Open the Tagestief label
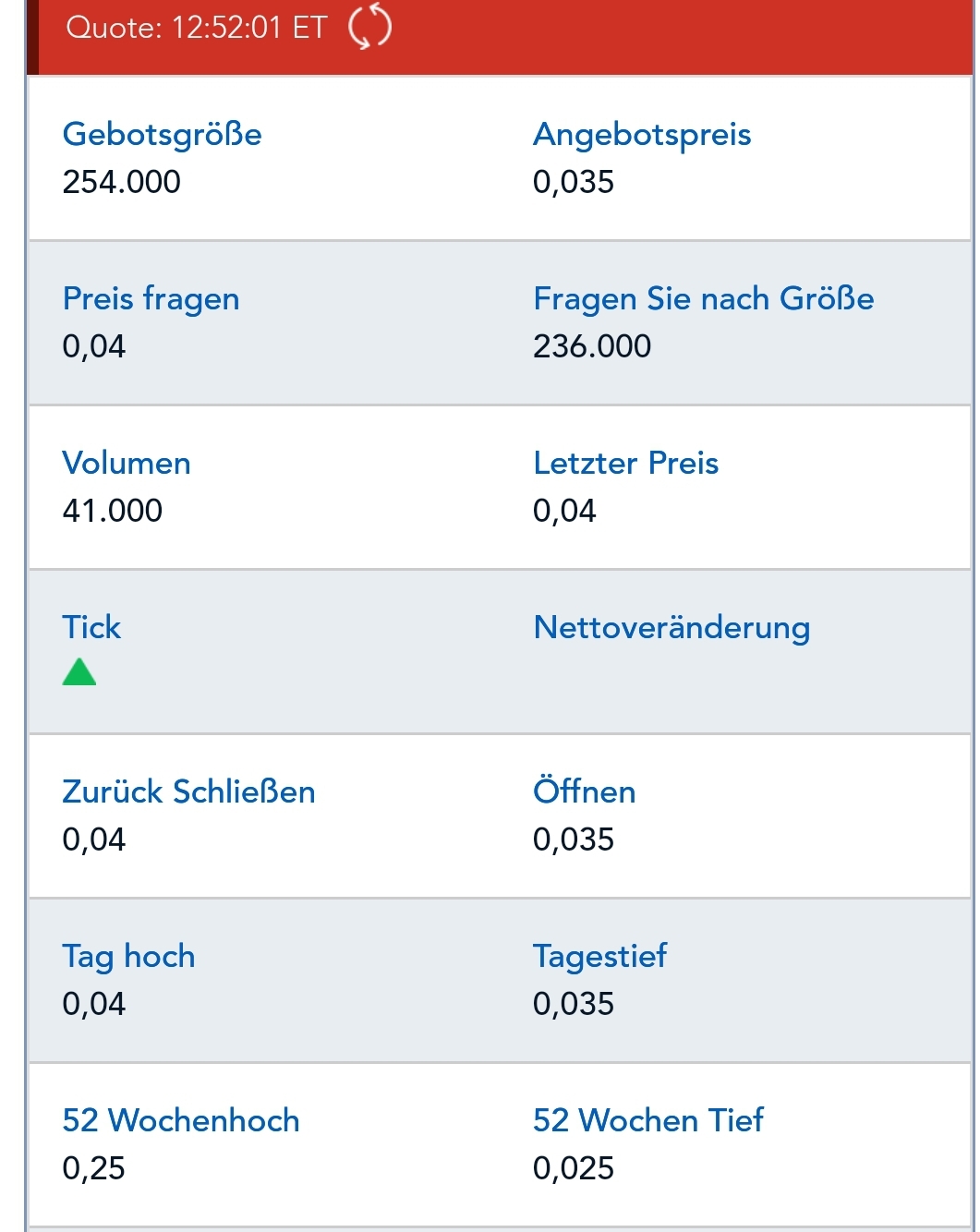This screenshot has height=1232, width=980. tap(600, 956)
